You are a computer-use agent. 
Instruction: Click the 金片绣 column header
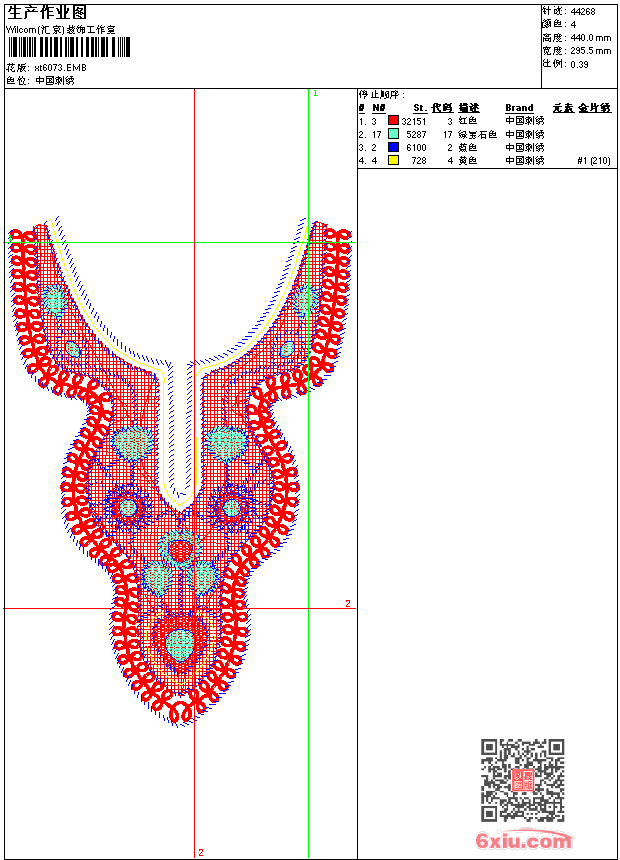[x=594, y=108]
